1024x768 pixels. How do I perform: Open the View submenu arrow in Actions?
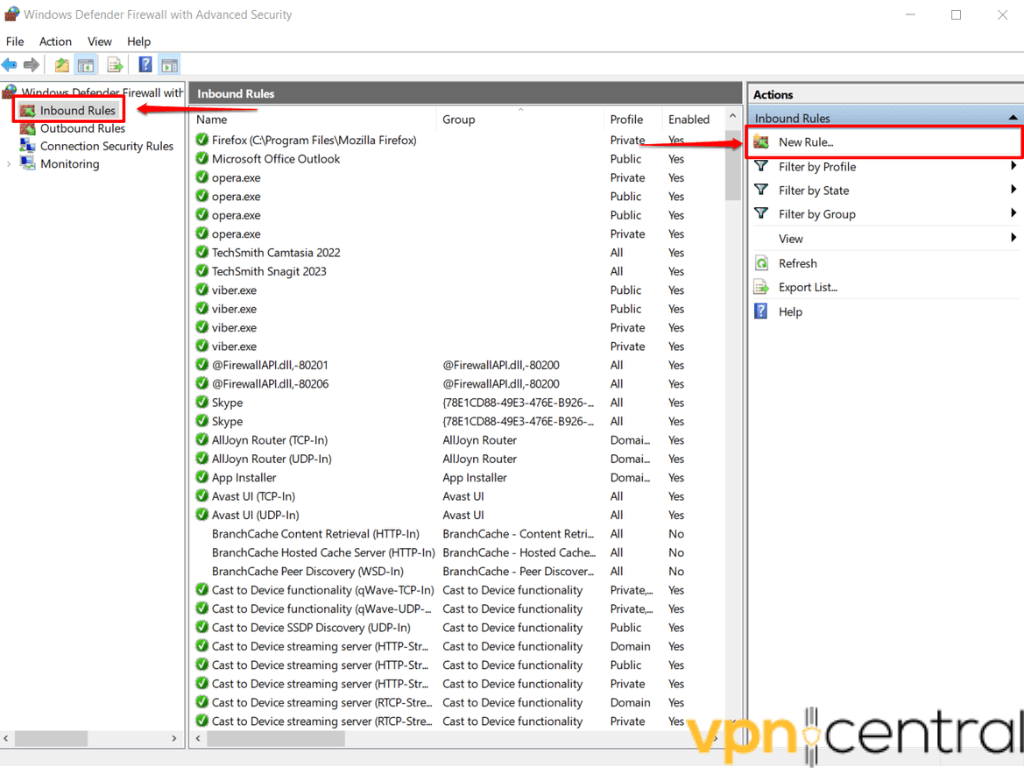pyautogui.click(x=1012, y=238)
